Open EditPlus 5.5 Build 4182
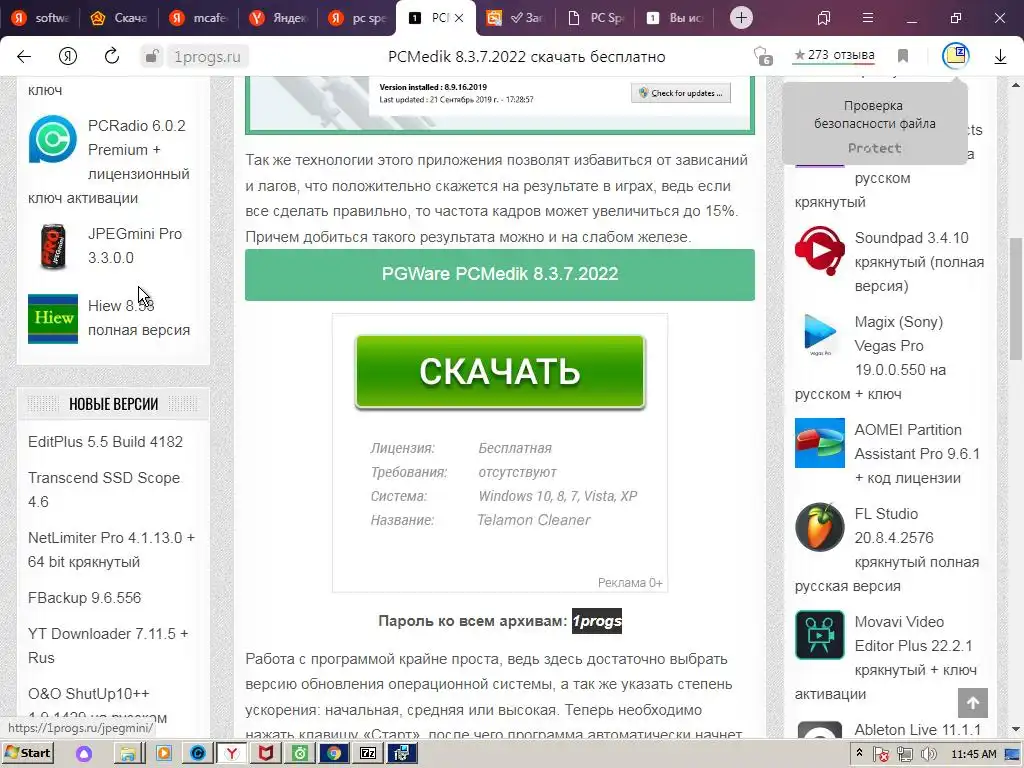The width and height of the screenshot is (1024, 768). 105,441
